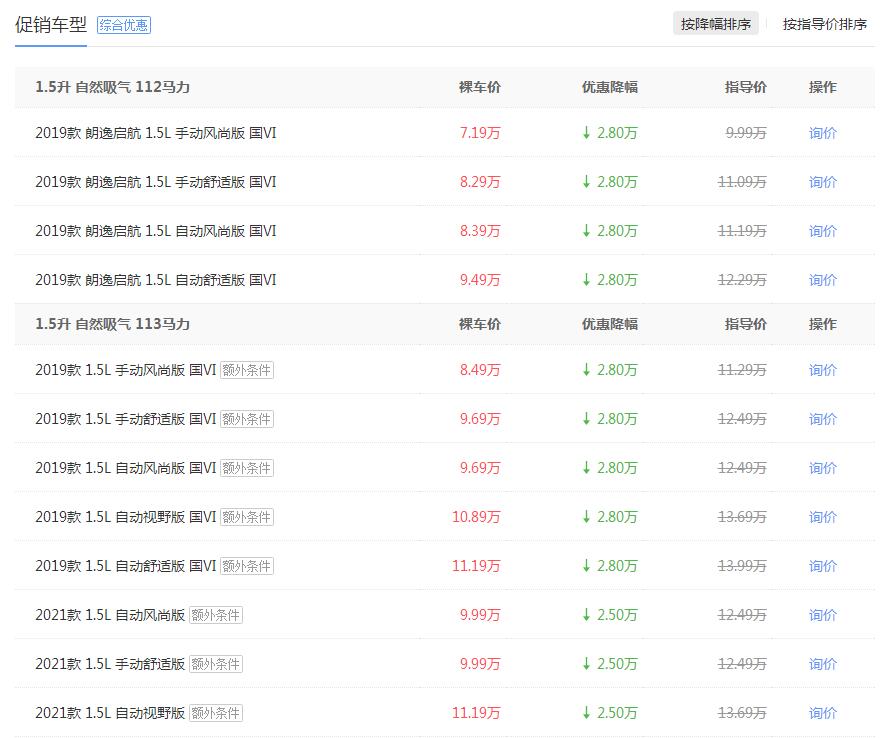
Task: Click the 综合优惠 tag
Action: click(123, 25)
